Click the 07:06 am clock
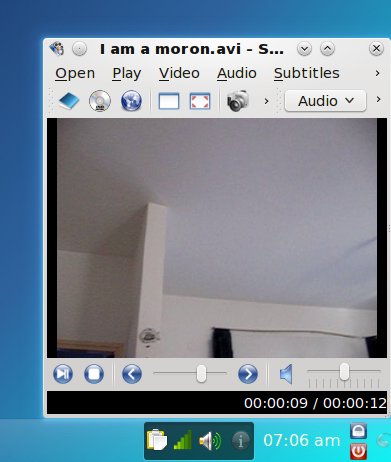391x462 pixels. coord(302,441)
